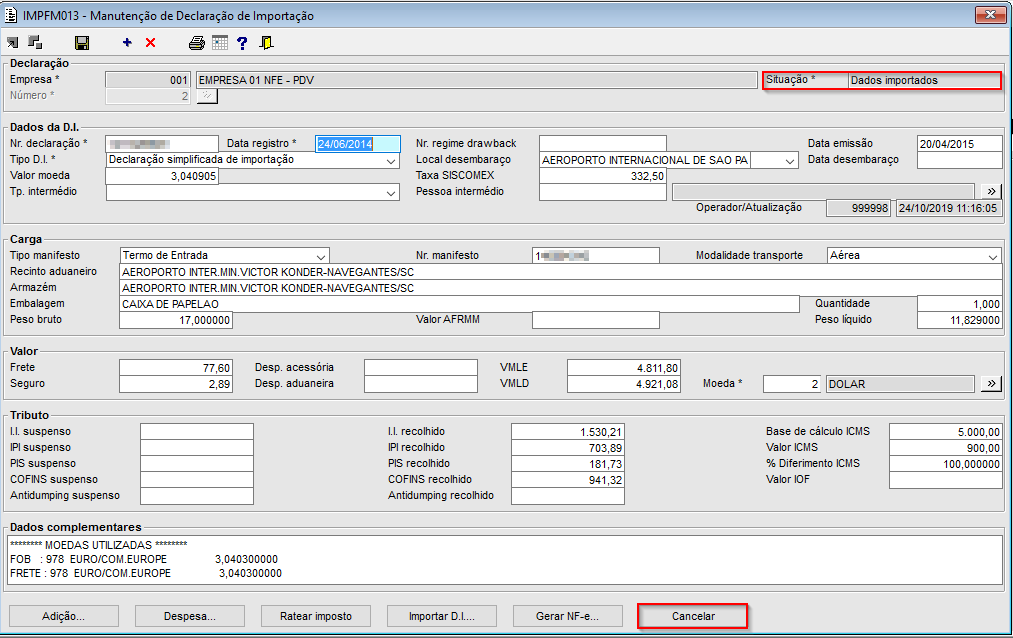The height and width of the screenshot is (638, 1013).
Task: Click the Dados complementares text area
Action: (505, 561)
